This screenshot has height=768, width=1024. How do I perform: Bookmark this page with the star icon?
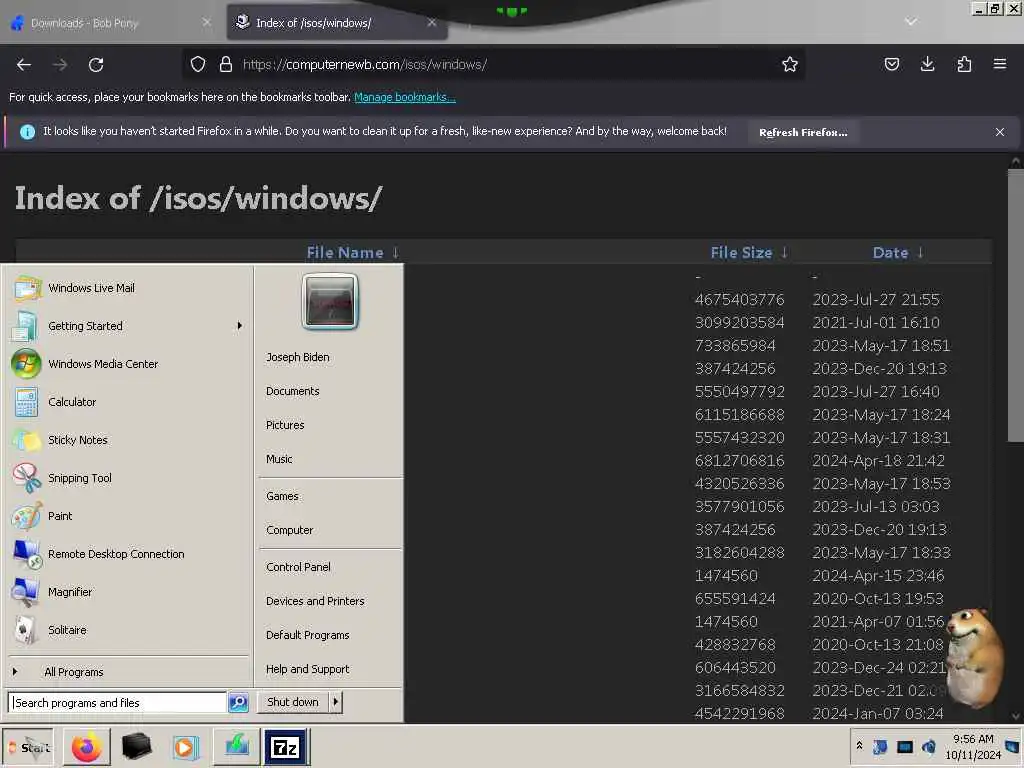(x=790, y=64)
